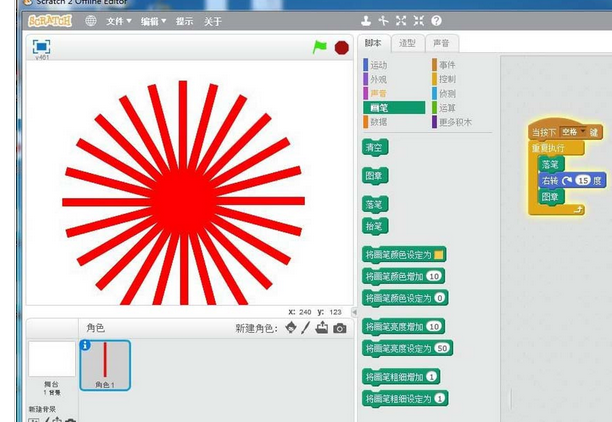612x422 pixels.
Task: Click value 1 in 将画笔粗细设定为 block
Action: (x=440, y=399)
